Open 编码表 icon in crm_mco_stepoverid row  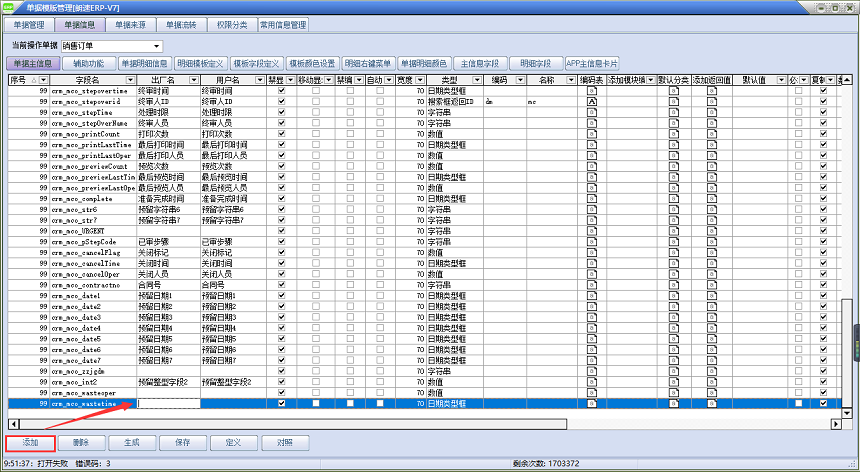[592, 102]
